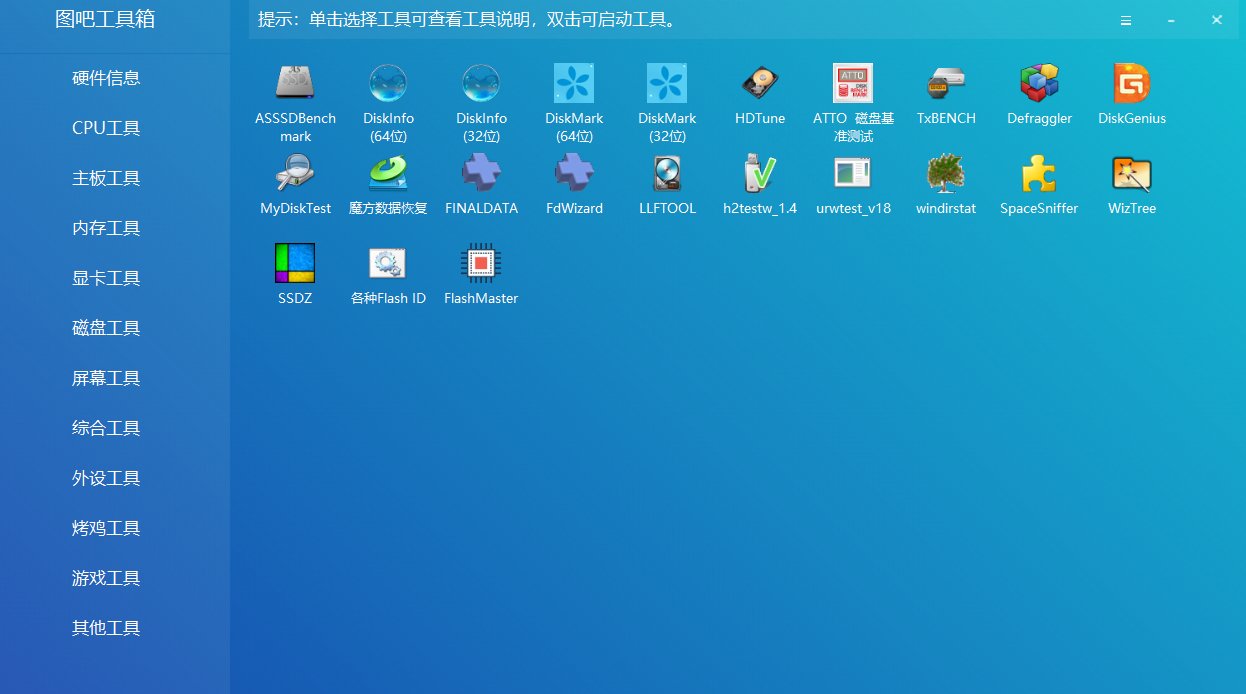Viewport: 1246px width, 694px height.
Task: Open the 屏幕工具 category
Action: (106, 378)
